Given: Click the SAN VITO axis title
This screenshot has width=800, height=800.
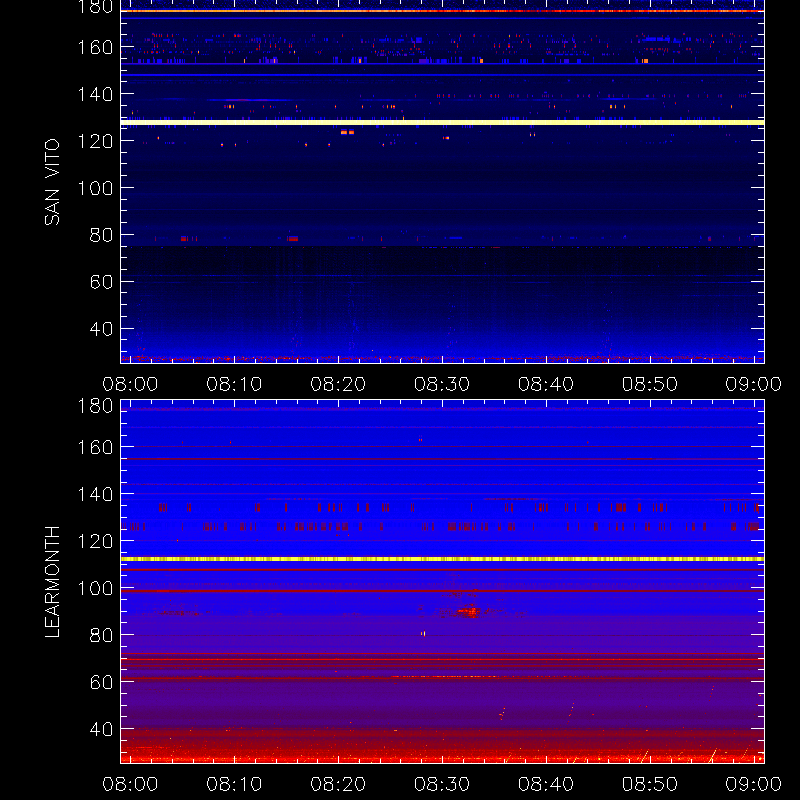Looking at the screenshot, I should coord(52,182).
